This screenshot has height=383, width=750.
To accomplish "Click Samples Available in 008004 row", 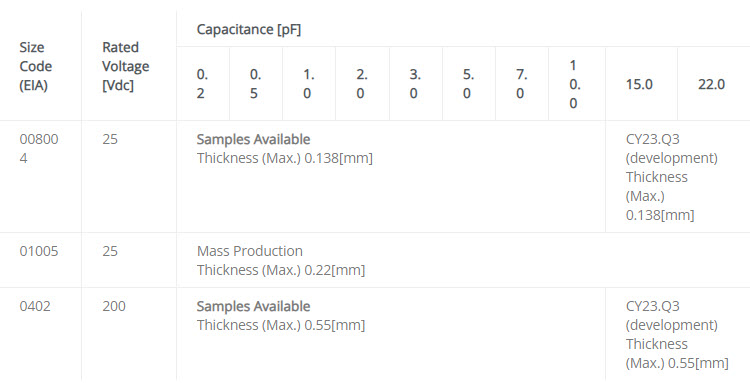I will click(x=254, y=139).
